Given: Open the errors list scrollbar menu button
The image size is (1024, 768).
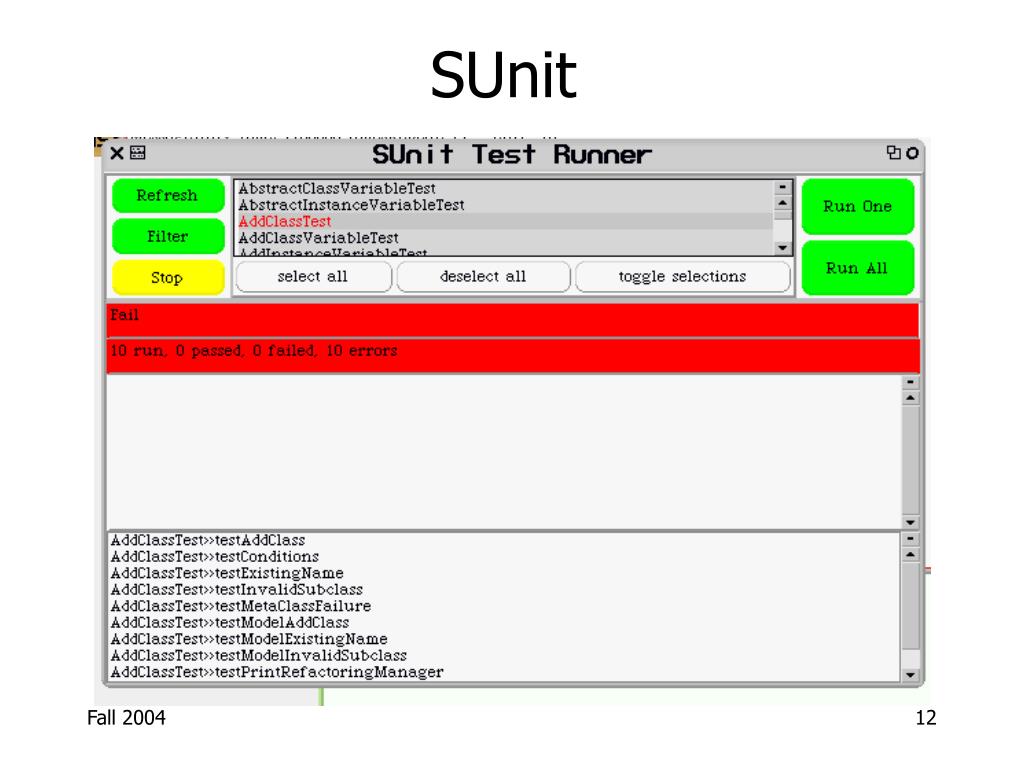Looking at the screenshot, I should tap(910, 539).
